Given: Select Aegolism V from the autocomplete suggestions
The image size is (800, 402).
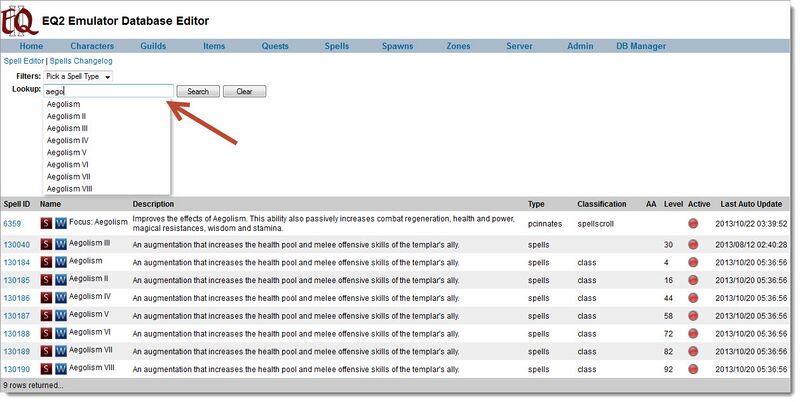Looking at the screenshot, I should point(70,152).
